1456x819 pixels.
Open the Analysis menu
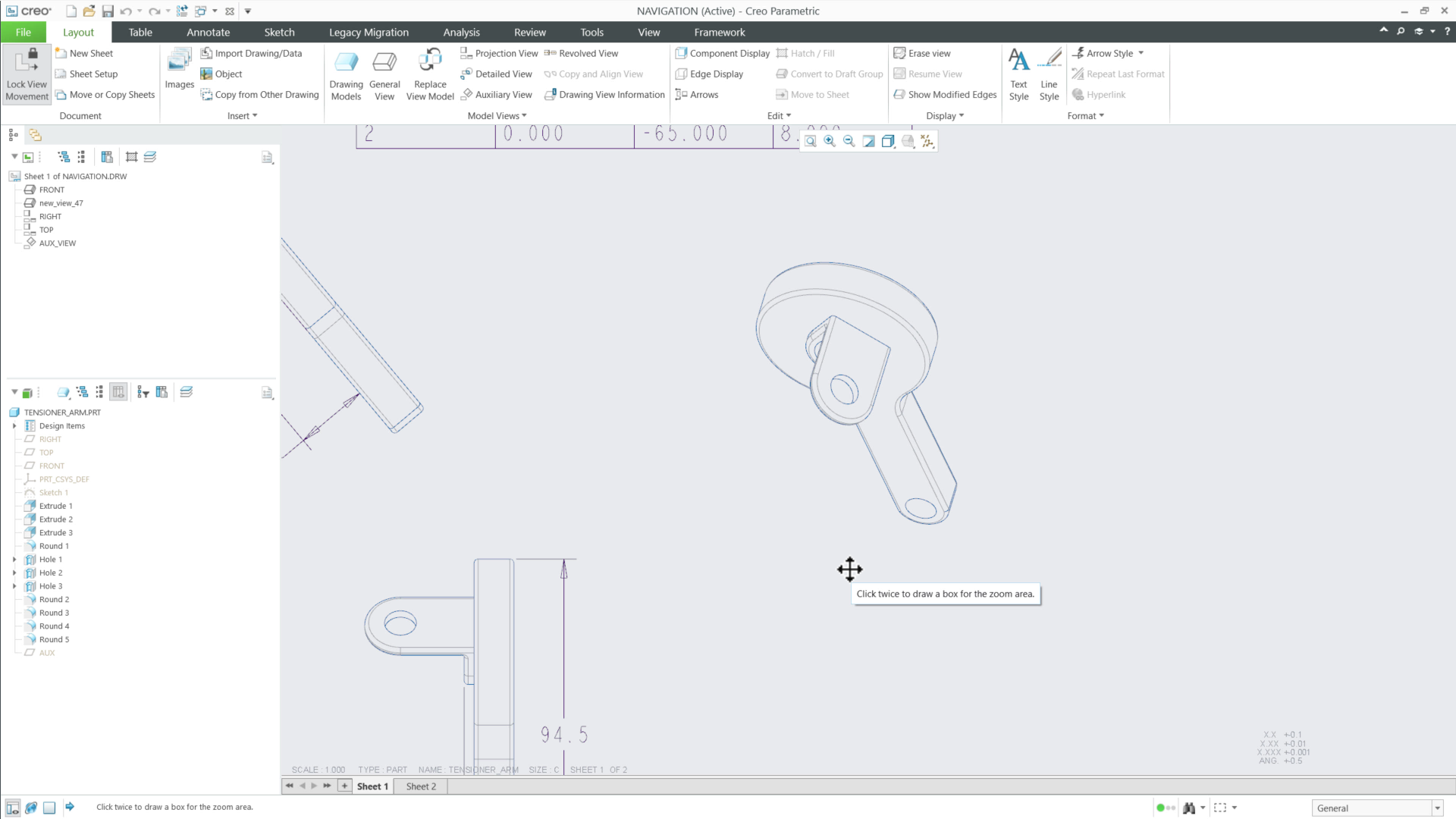461,32
